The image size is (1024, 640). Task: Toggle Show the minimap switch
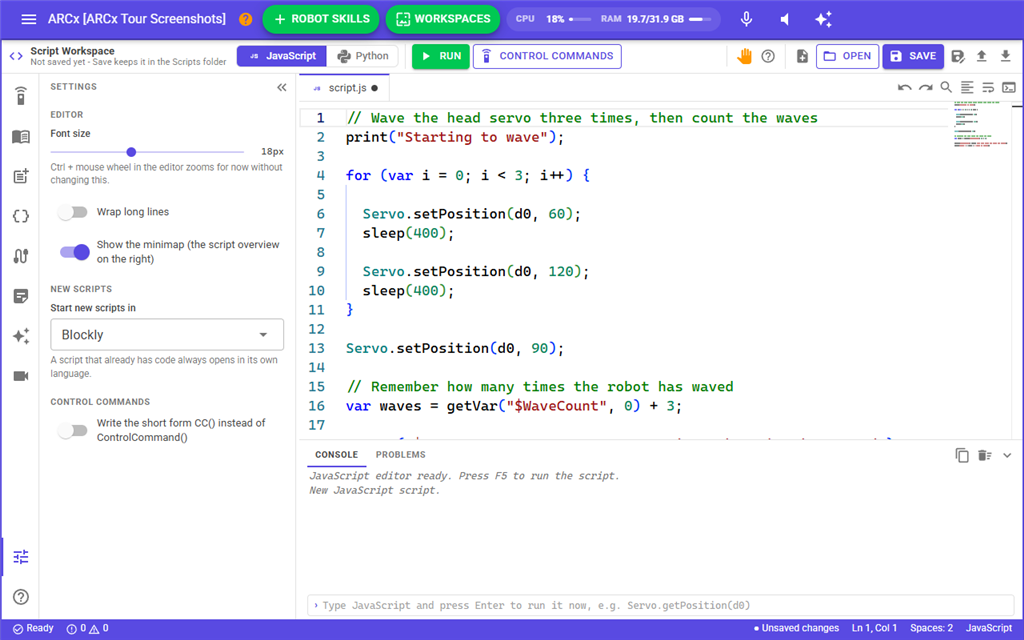[74, 252]
